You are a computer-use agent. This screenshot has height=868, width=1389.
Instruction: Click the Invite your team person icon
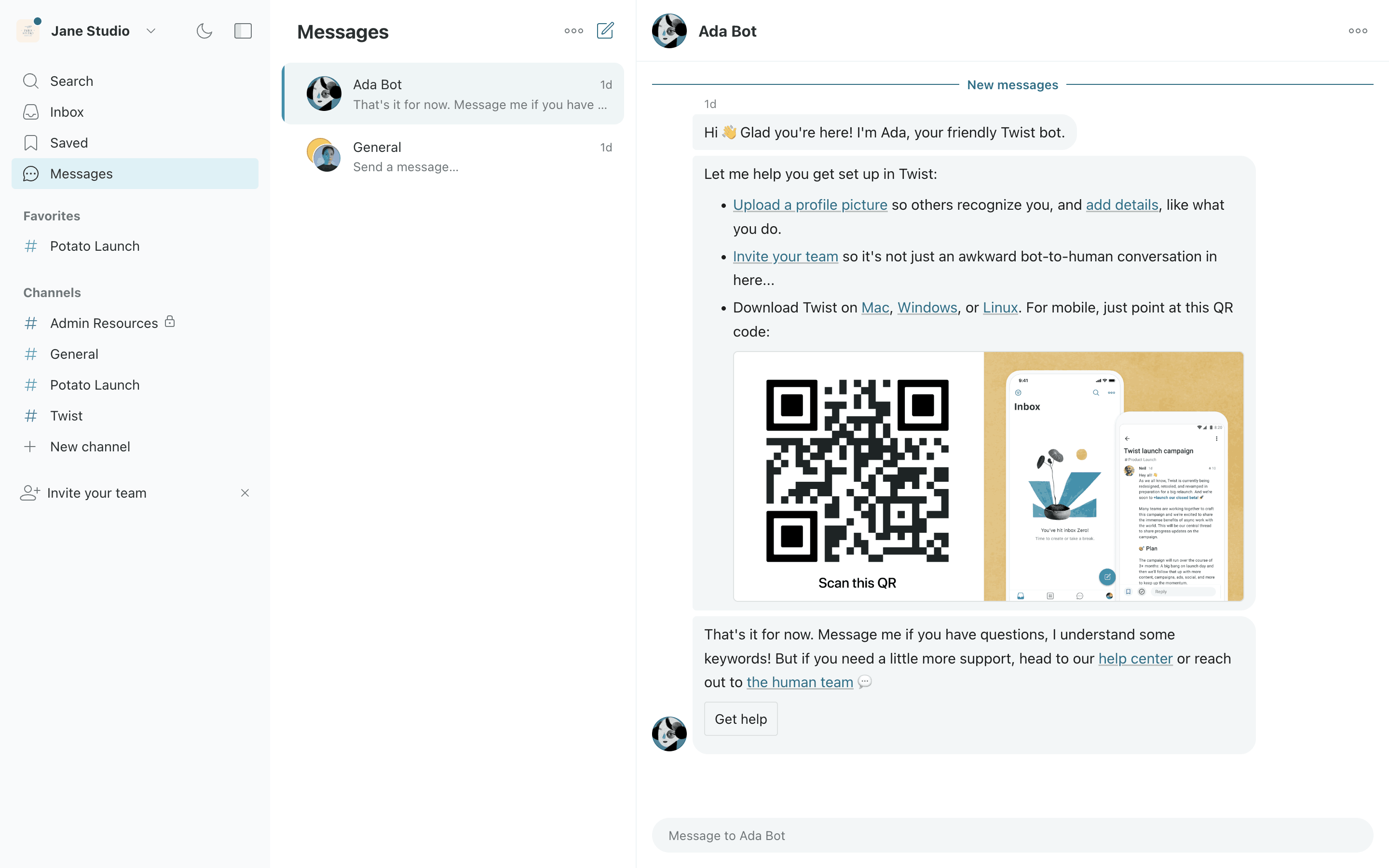click(30, 492)
